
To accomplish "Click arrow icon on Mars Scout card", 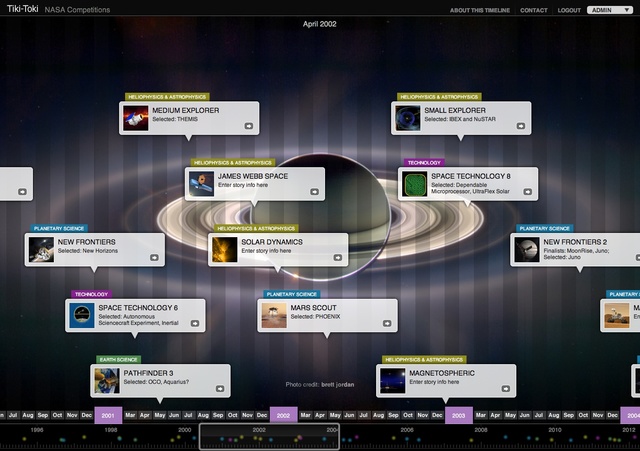I will (387, 323).
